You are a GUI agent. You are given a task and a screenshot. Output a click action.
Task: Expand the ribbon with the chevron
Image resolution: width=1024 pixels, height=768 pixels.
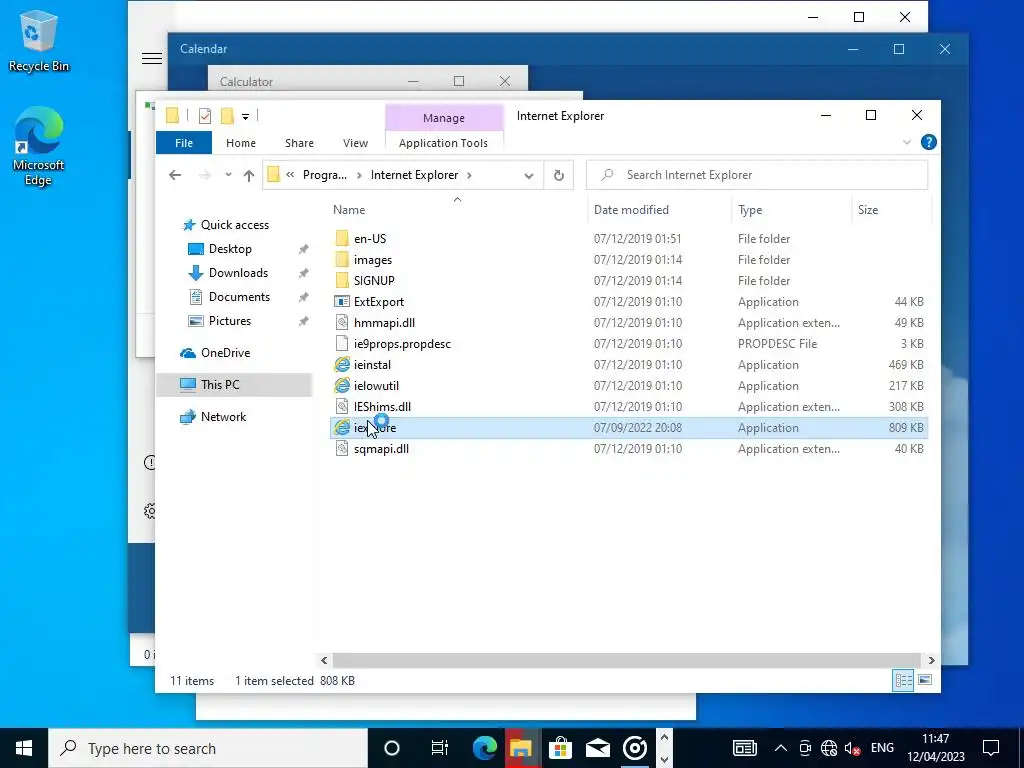coord(906,142)
